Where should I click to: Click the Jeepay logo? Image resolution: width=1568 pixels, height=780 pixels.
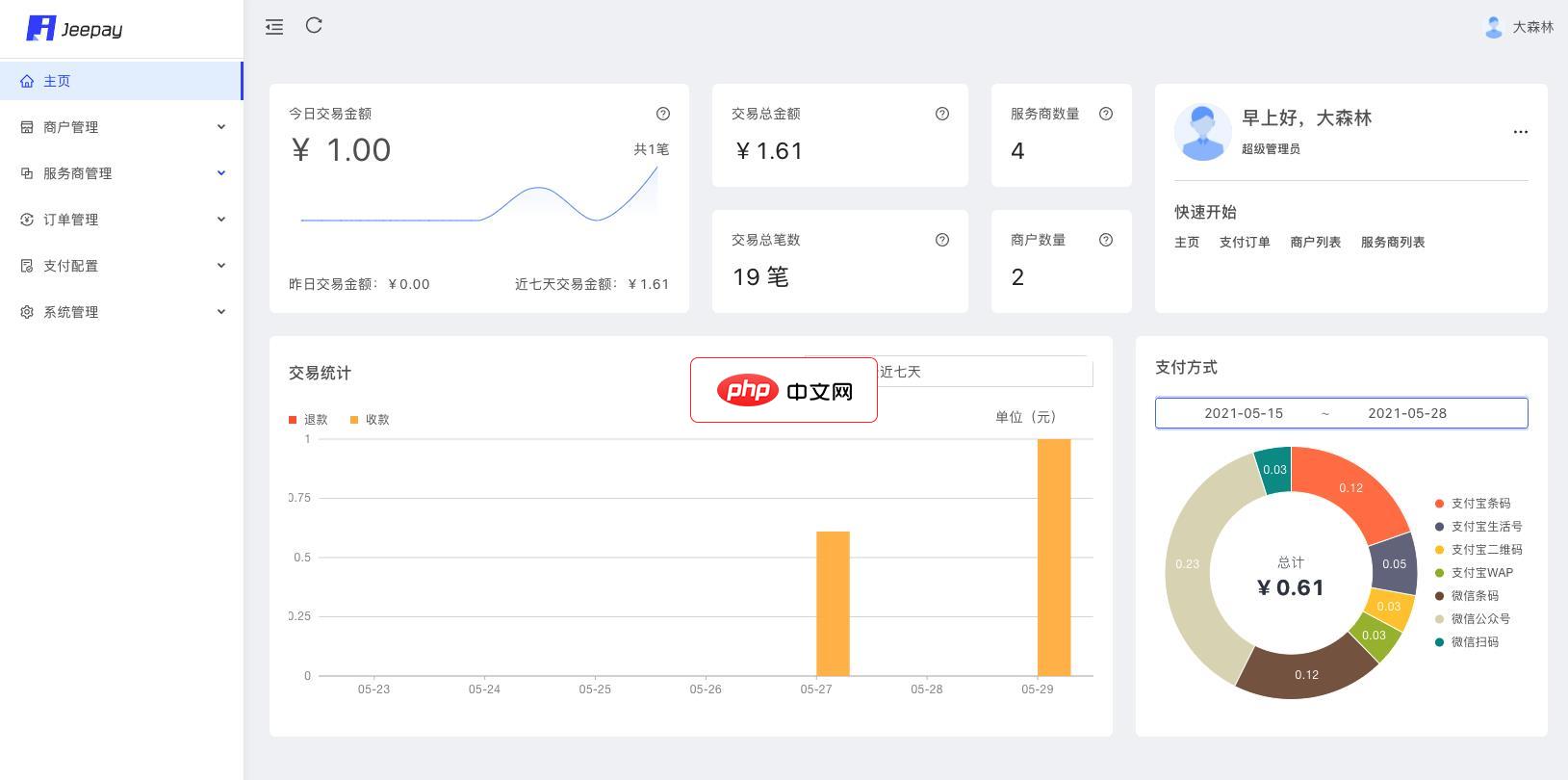pyautogui.click(x=74, y=29)
